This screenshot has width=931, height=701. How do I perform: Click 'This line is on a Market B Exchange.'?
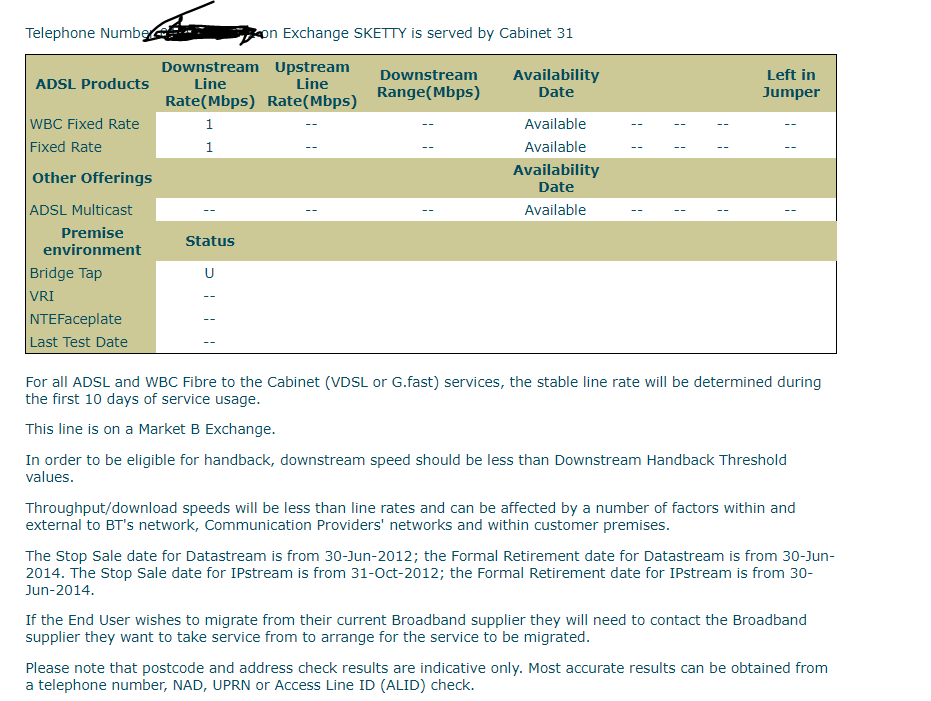[x=150, y=429]
